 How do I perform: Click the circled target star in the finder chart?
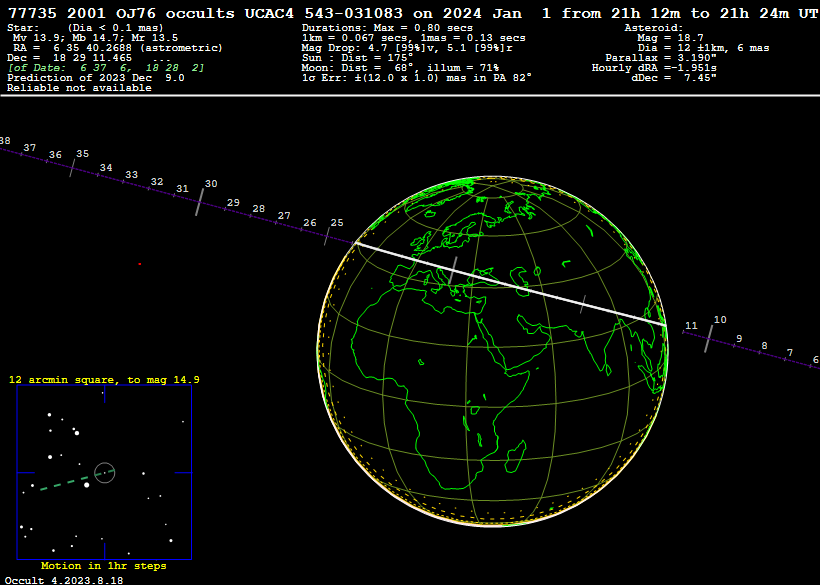tap(105, 473)
